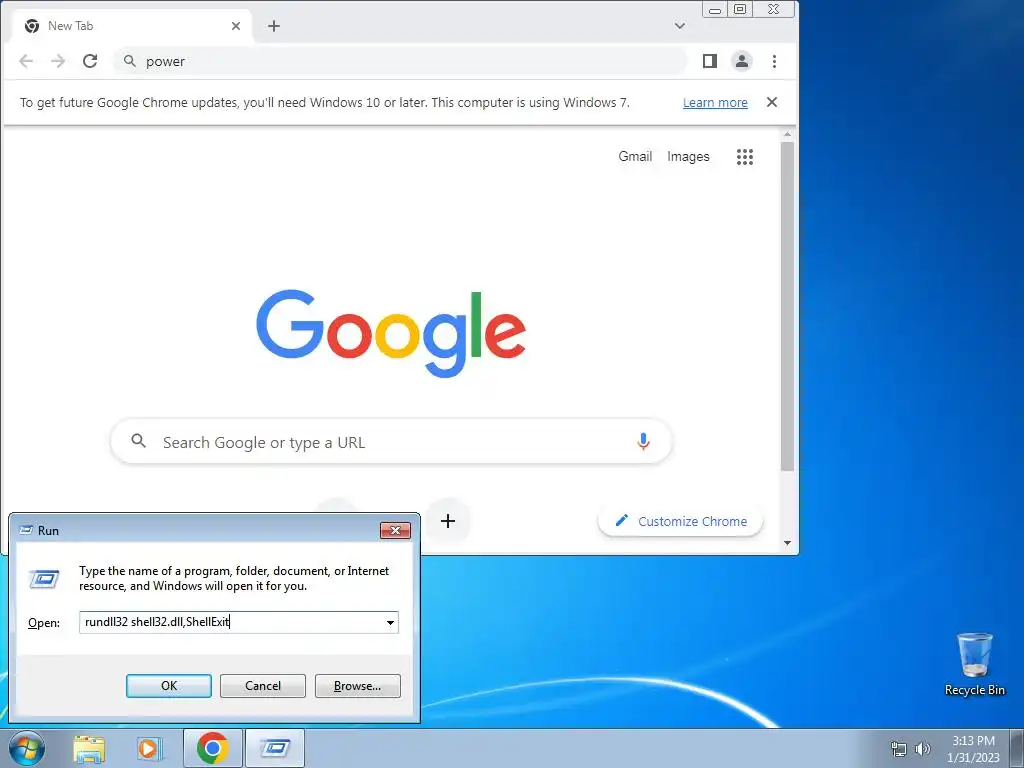Click the Chrome forward arrow
1024x768 pixels.
tap(58, 61)
